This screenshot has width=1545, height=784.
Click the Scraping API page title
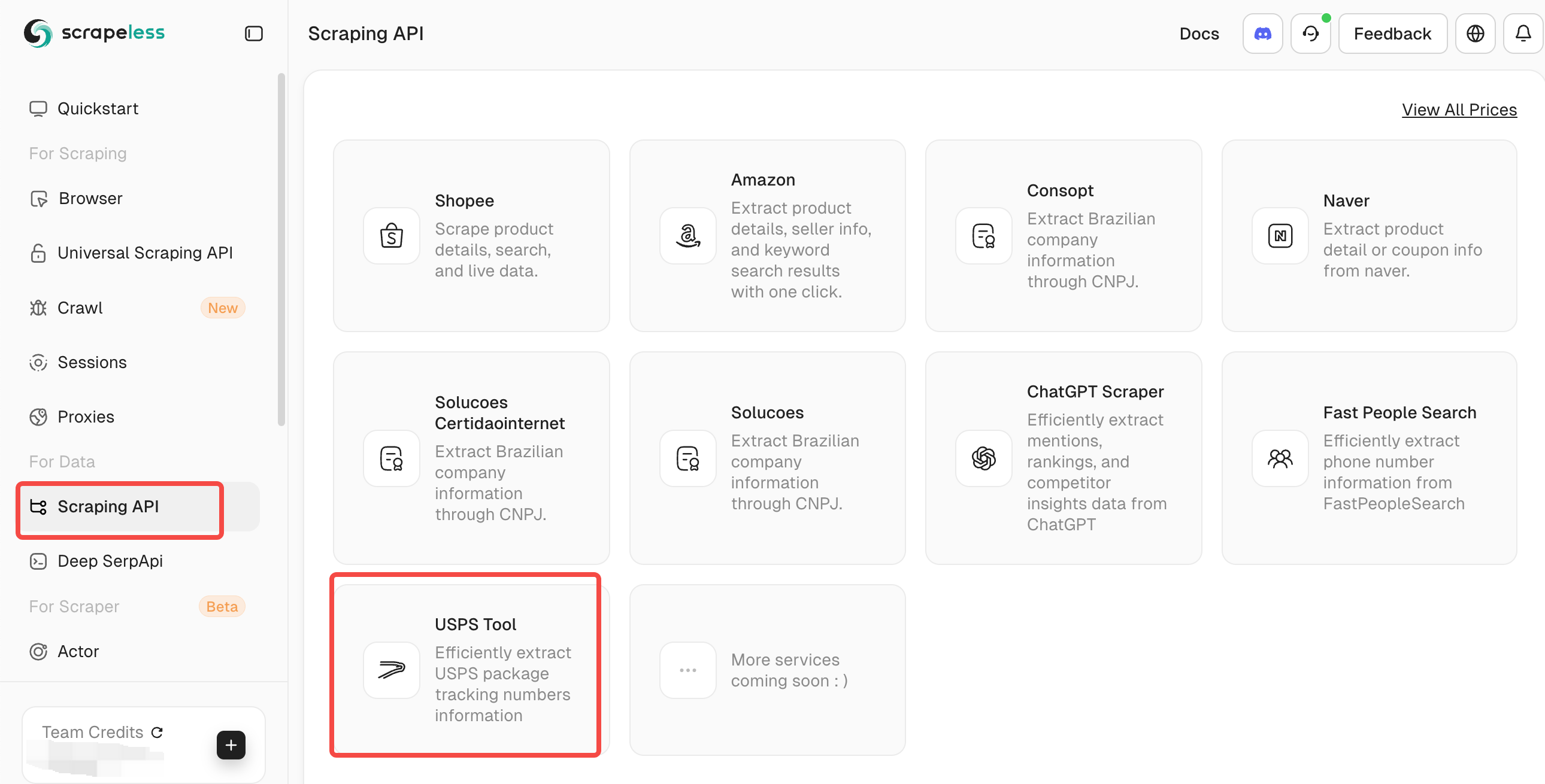tap(366, 34)
